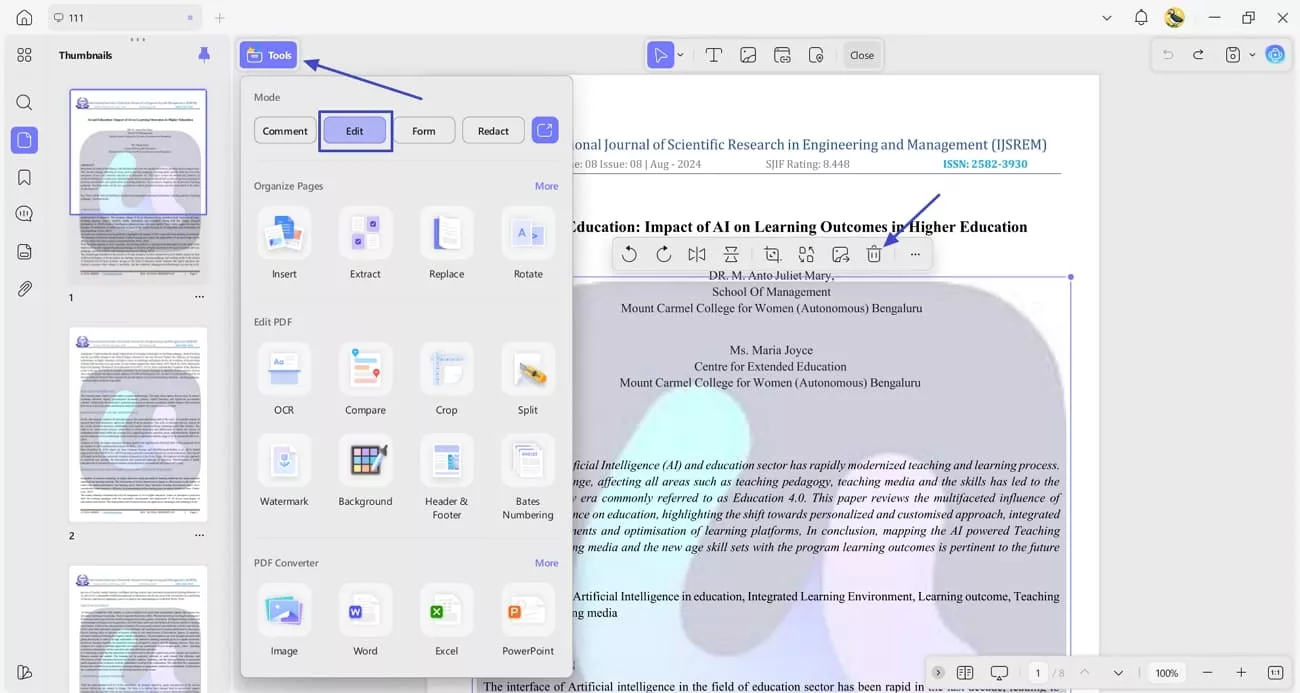Convert PDF to PowerPoint
This screenshot has height=693, width=1300.
tap(528, 620)
